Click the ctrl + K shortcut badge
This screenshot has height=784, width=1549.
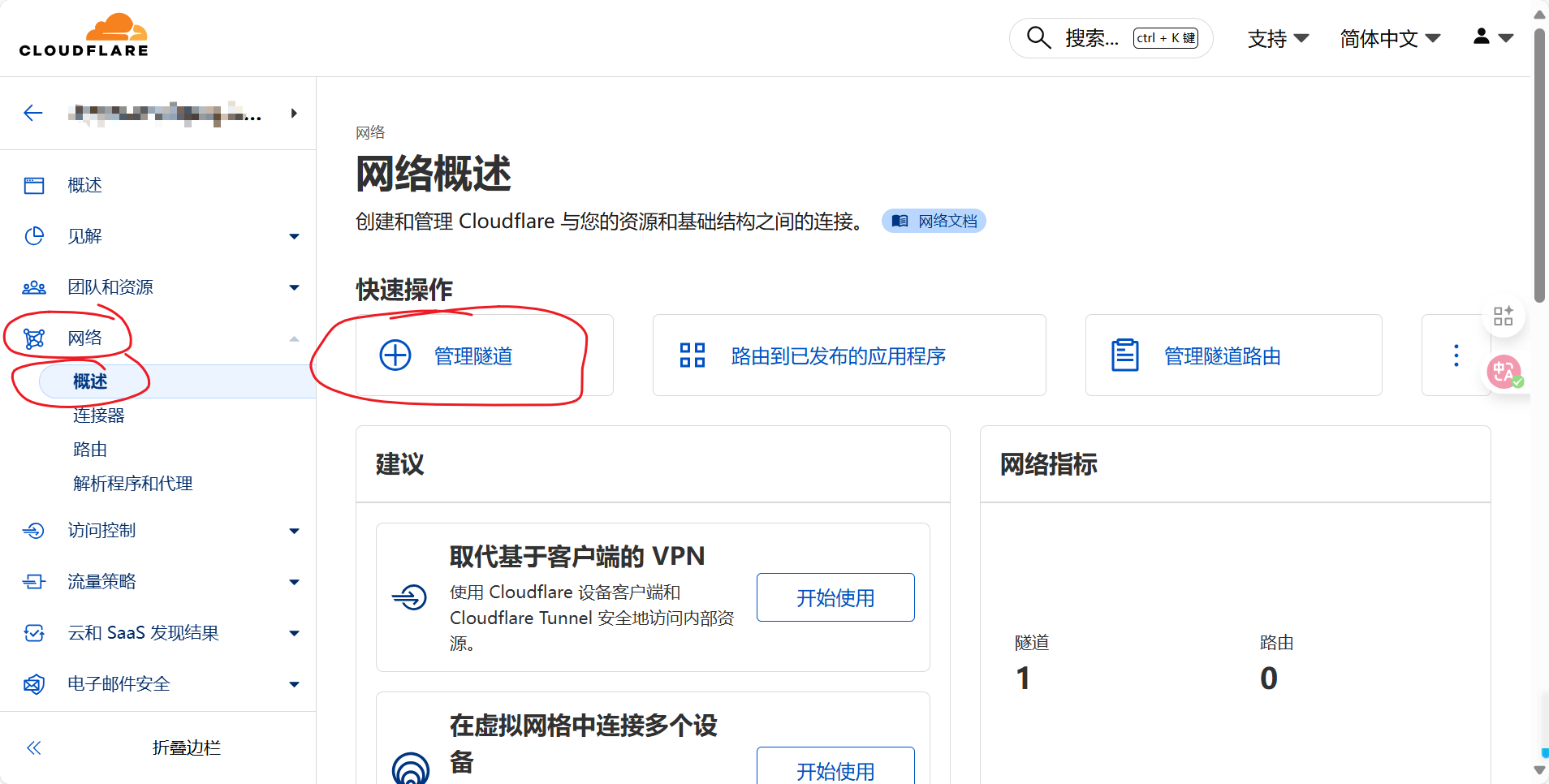[x=1166, y=38]
